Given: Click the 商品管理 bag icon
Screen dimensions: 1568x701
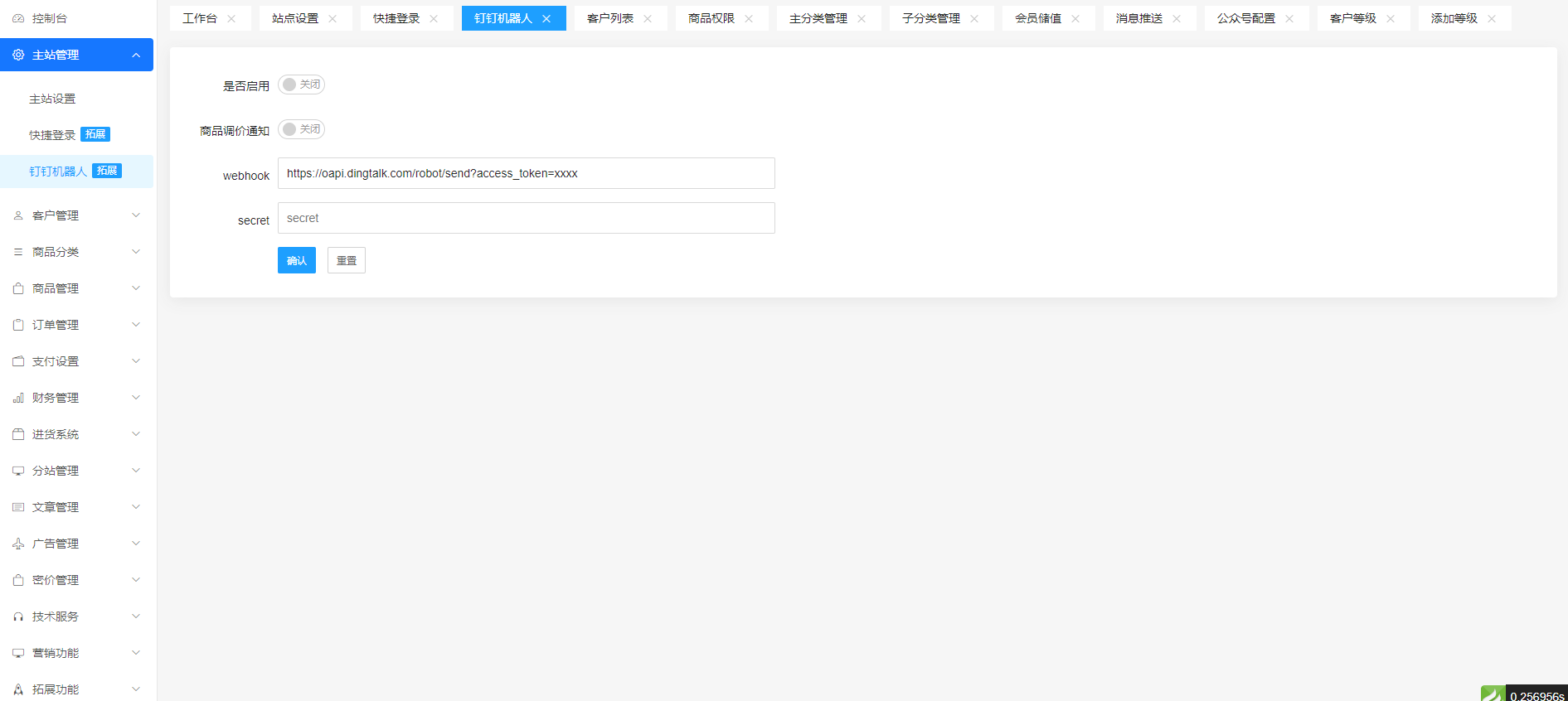Looking at the screenshot, I should click(x=18, y=288).
